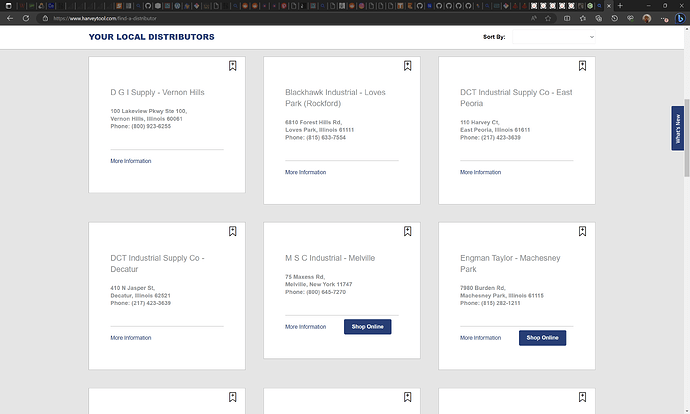Bookmark the Blackhawk Industrial - Loves Park card
The width and height of the screenshot is (690, 414).
click(x=407, y=66)
